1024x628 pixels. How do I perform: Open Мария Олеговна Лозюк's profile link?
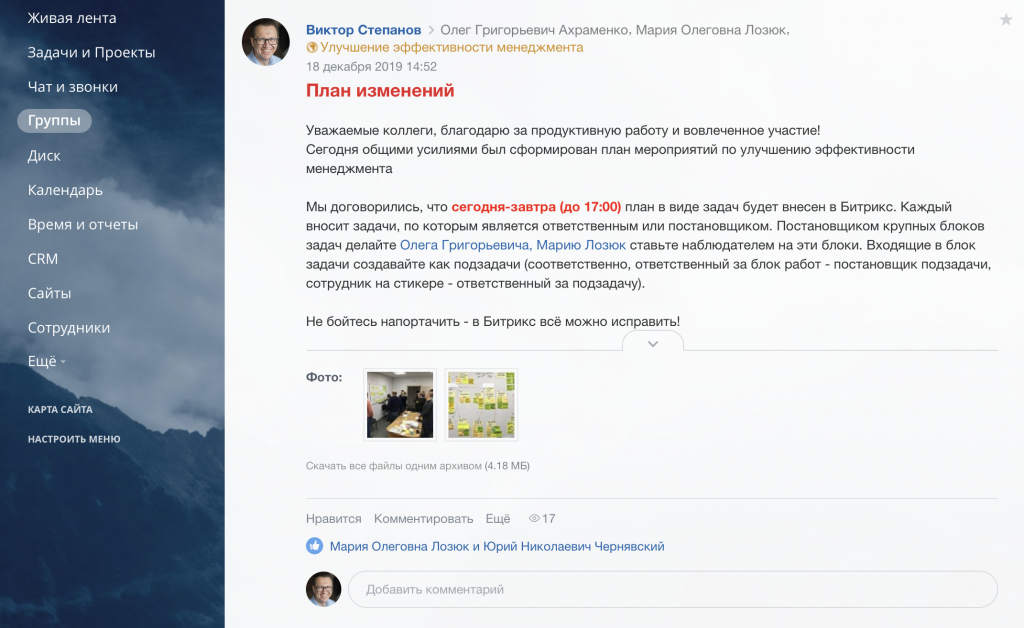coord(401,546)
